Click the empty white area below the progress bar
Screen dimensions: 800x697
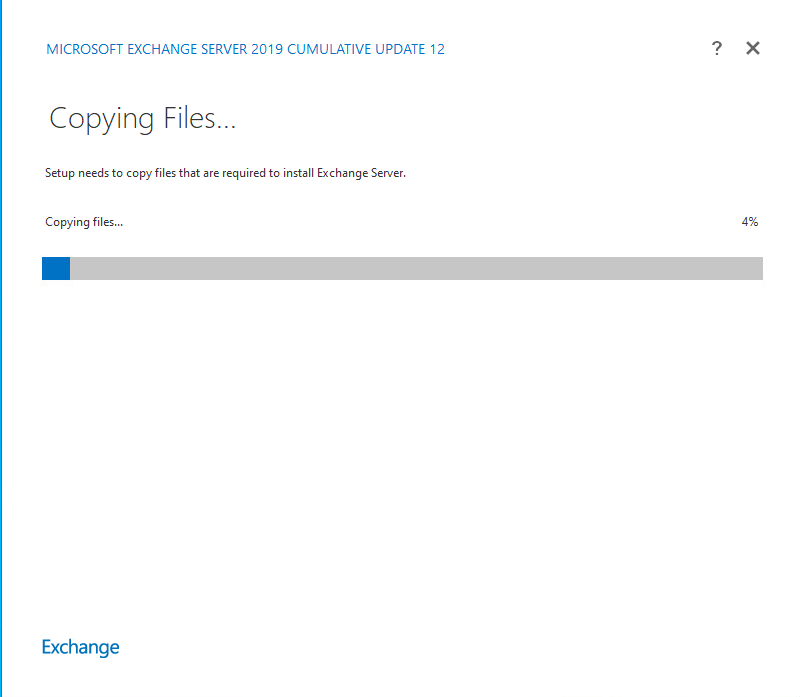tap(400, 450)
